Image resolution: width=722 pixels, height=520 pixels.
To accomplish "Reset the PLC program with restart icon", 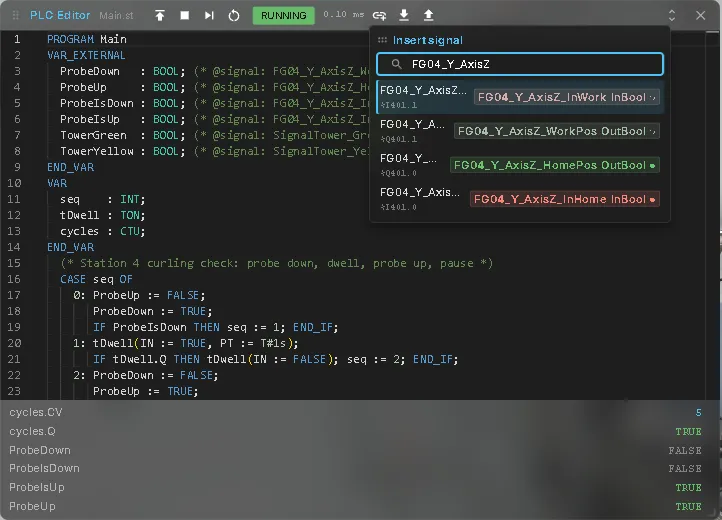I will pyautogui.click(x=234, y=15).
